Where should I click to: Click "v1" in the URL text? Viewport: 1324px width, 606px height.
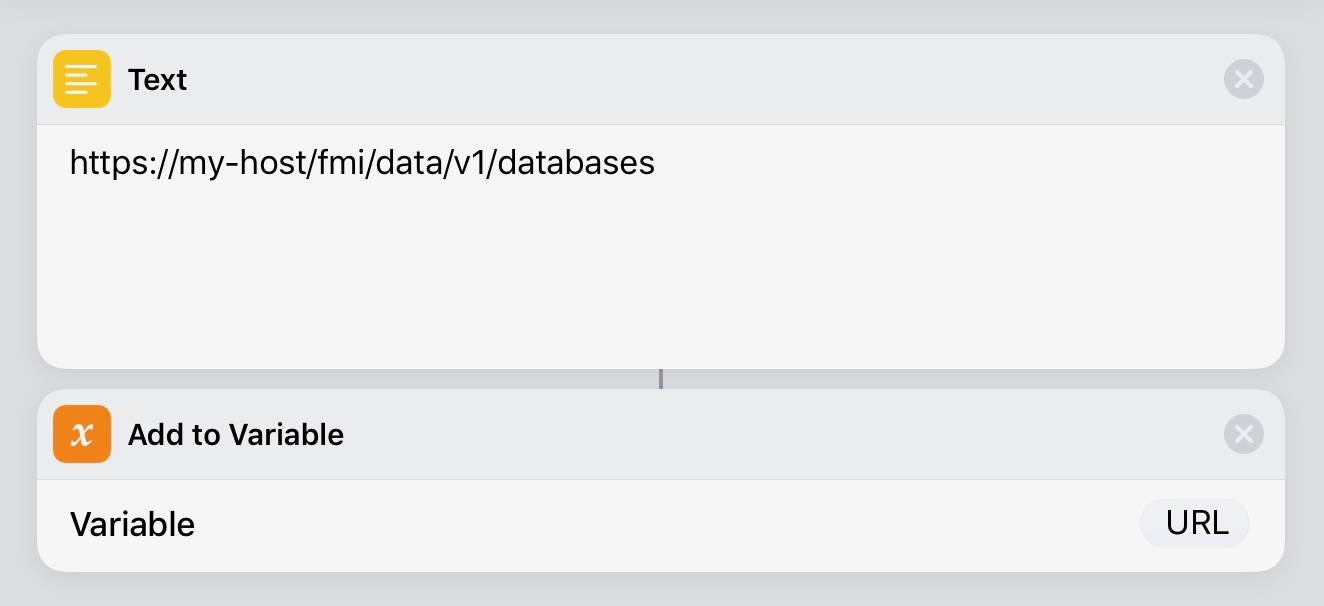(468, 163)
